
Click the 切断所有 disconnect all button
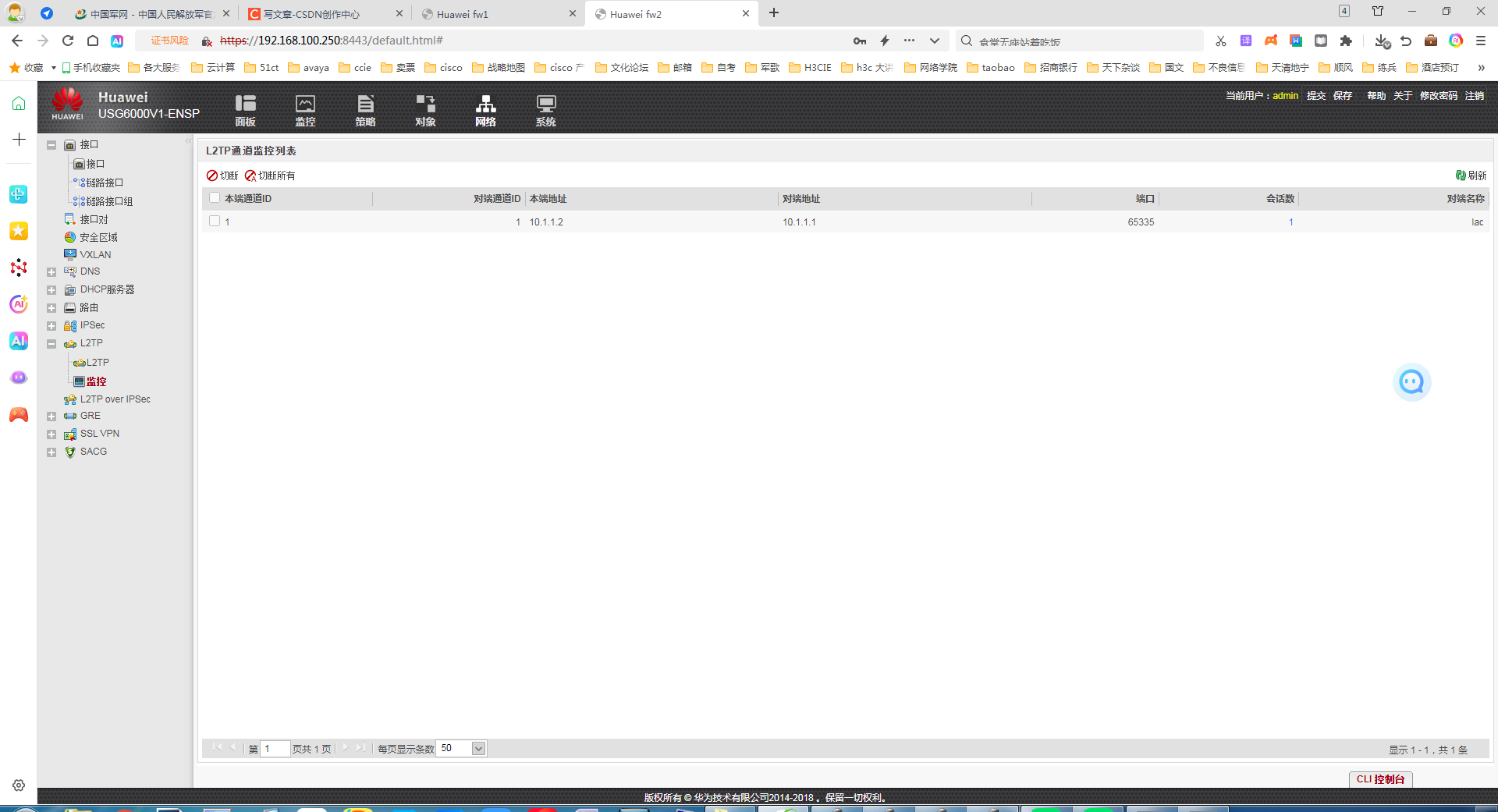[x=270, y=176]
